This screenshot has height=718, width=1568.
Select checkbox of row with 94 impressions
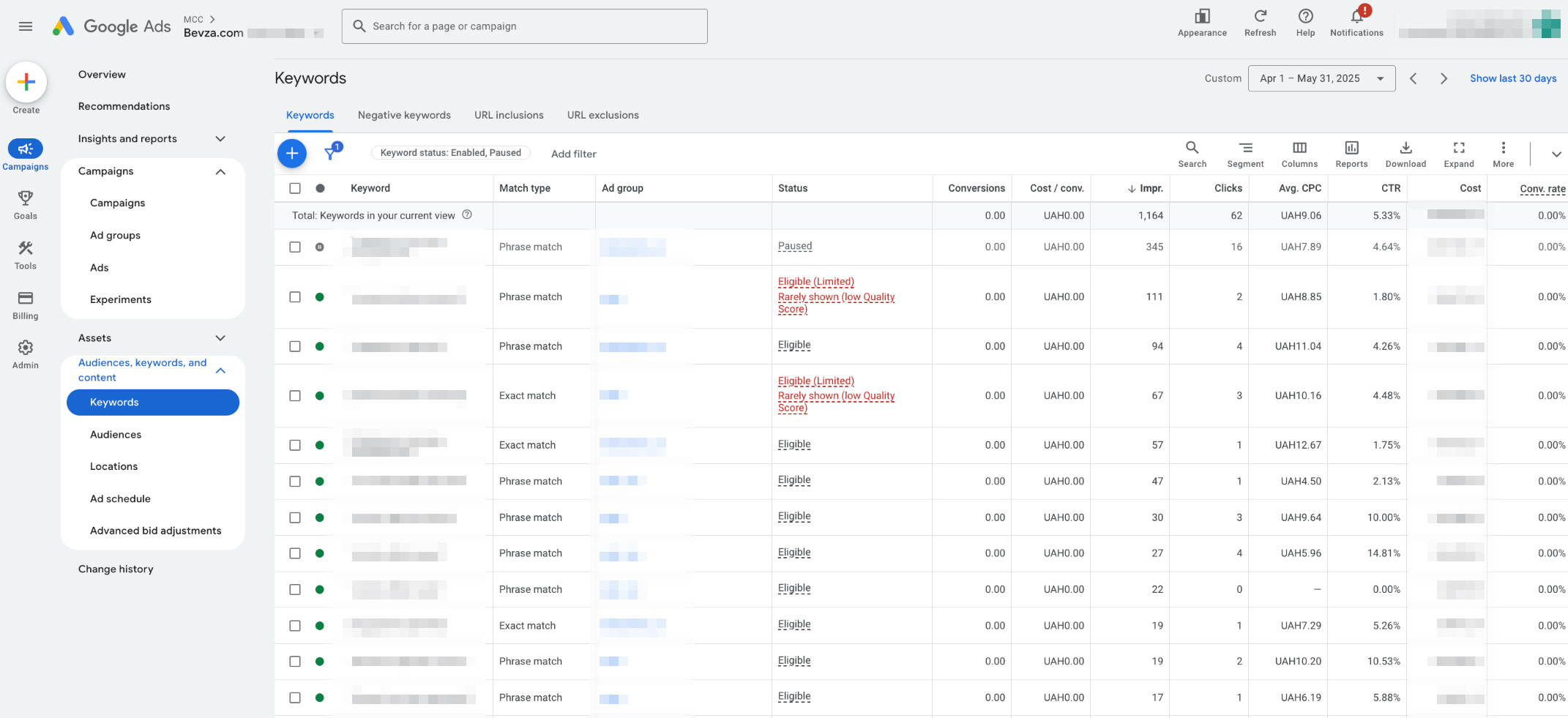(x=295, y=346)
